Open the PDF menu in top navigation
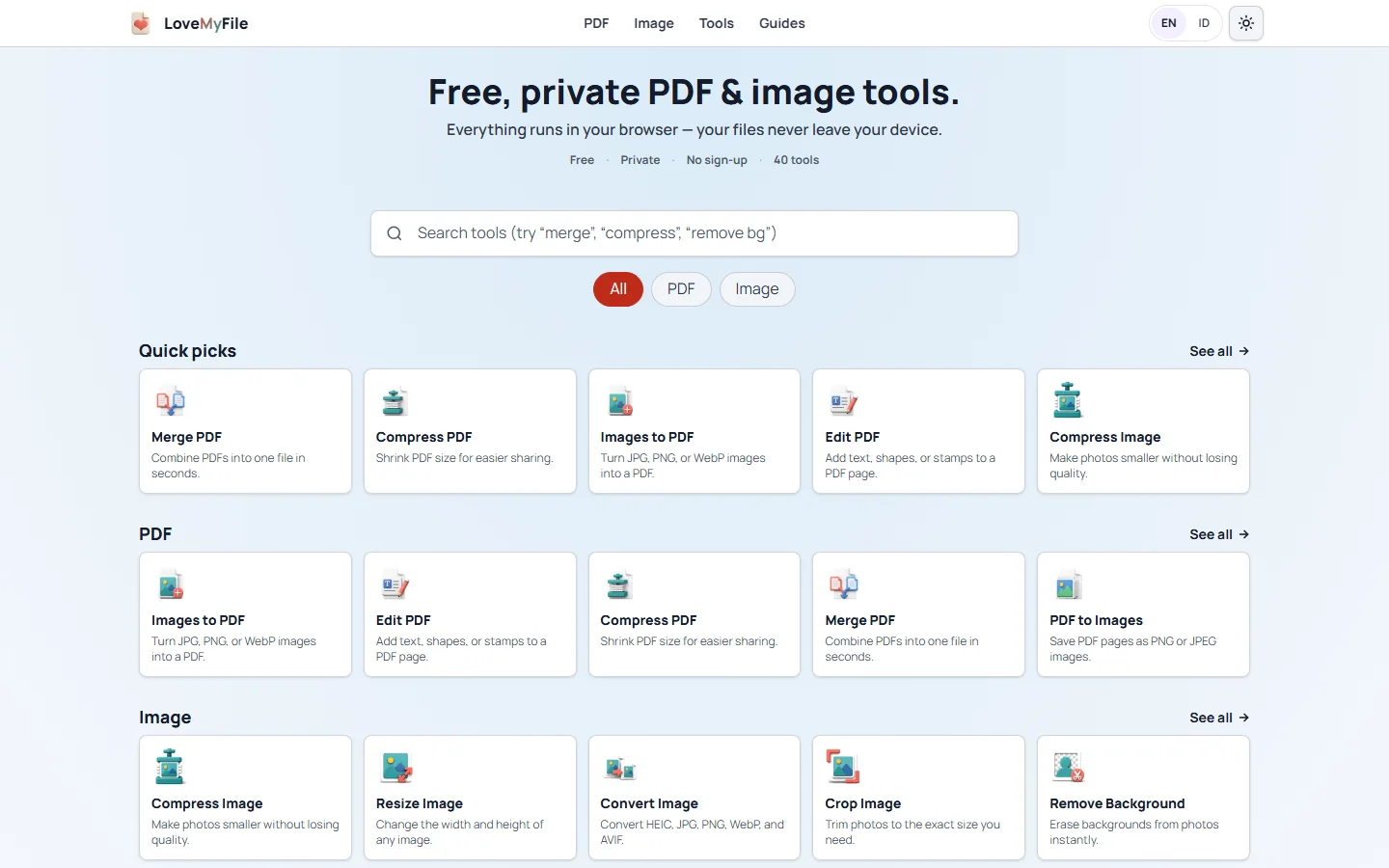This screenshot has width=1389, height=868. click(596, 23)
